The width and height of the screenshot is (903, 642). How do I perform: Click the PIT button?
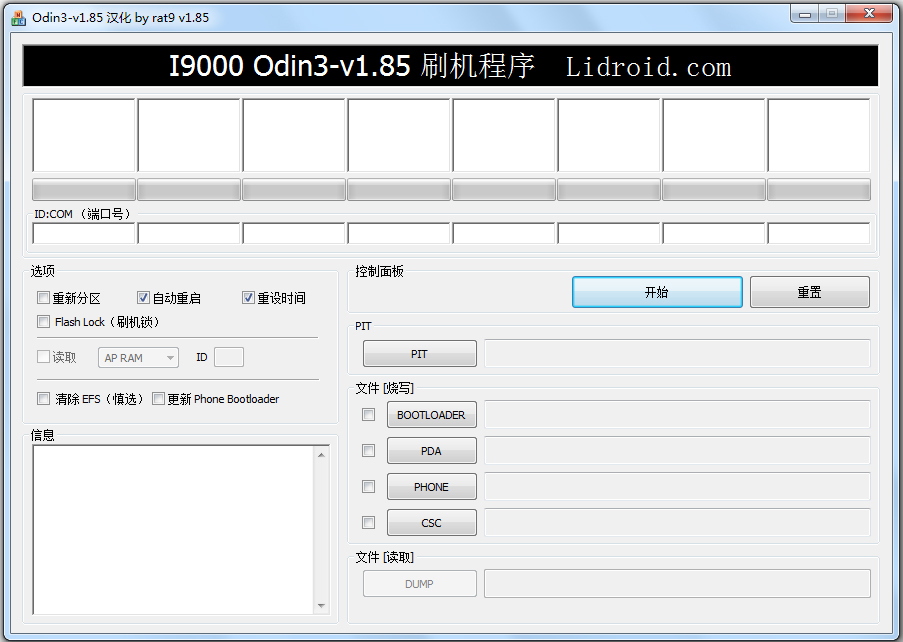[x=419, y=353]
